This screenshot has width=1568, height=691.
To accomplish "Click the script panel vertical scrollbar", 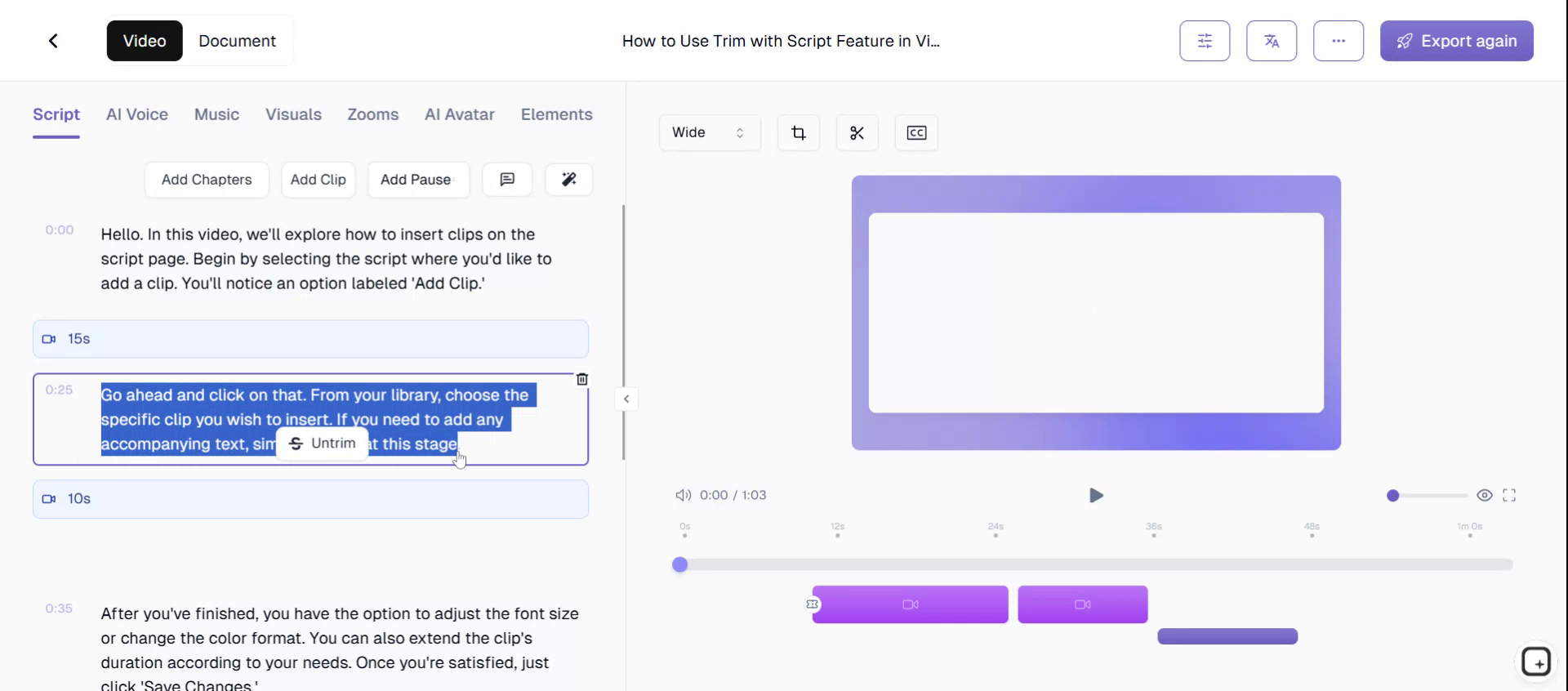I will click(x=624, y=331).
